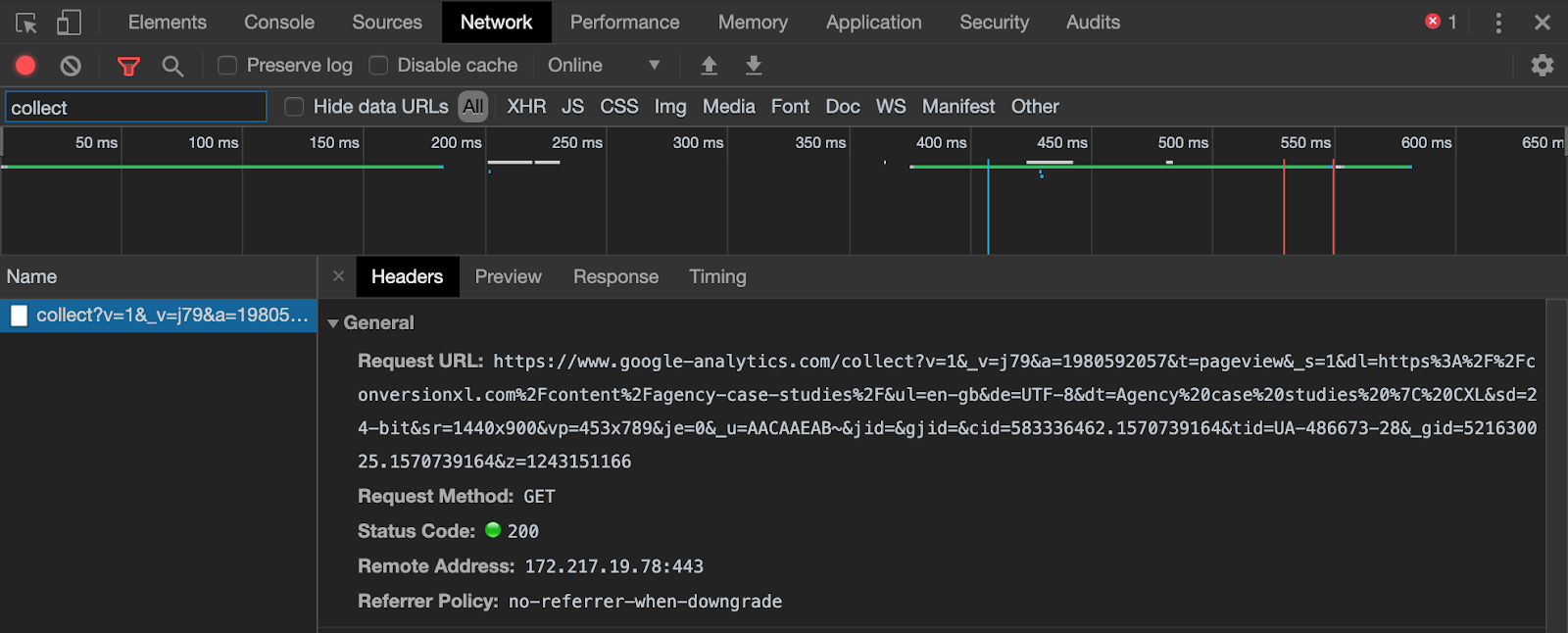Screen dimensions: 1568x633
Task: Enable Preserve log checkbox
Action: pyautogui.click(x=227, y=66)
